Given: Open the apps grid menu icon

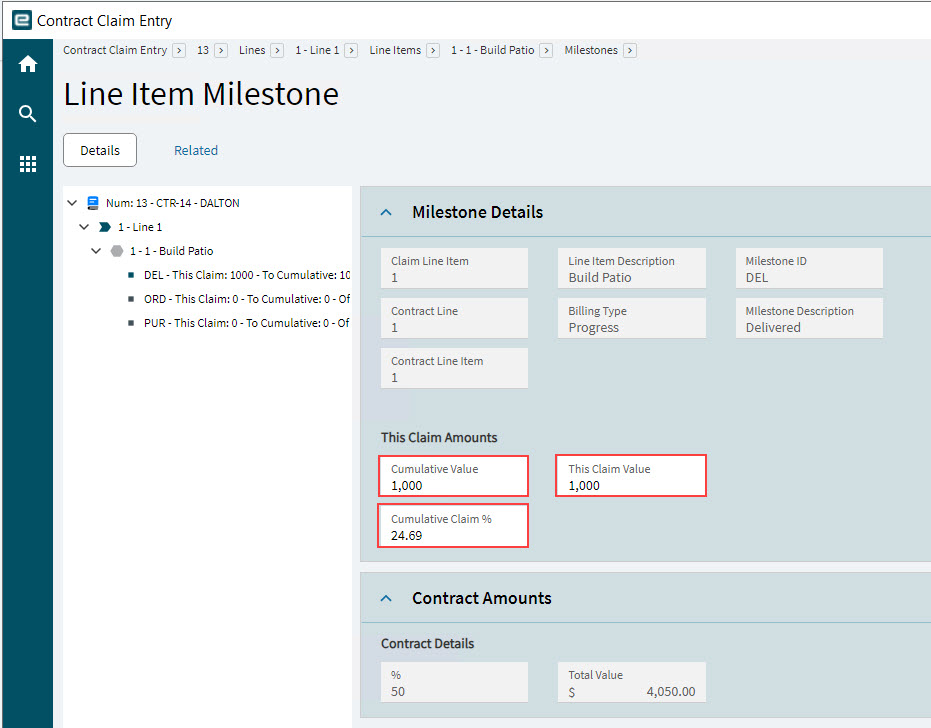Looking at the screenshot, I should [x=27, y=163].
